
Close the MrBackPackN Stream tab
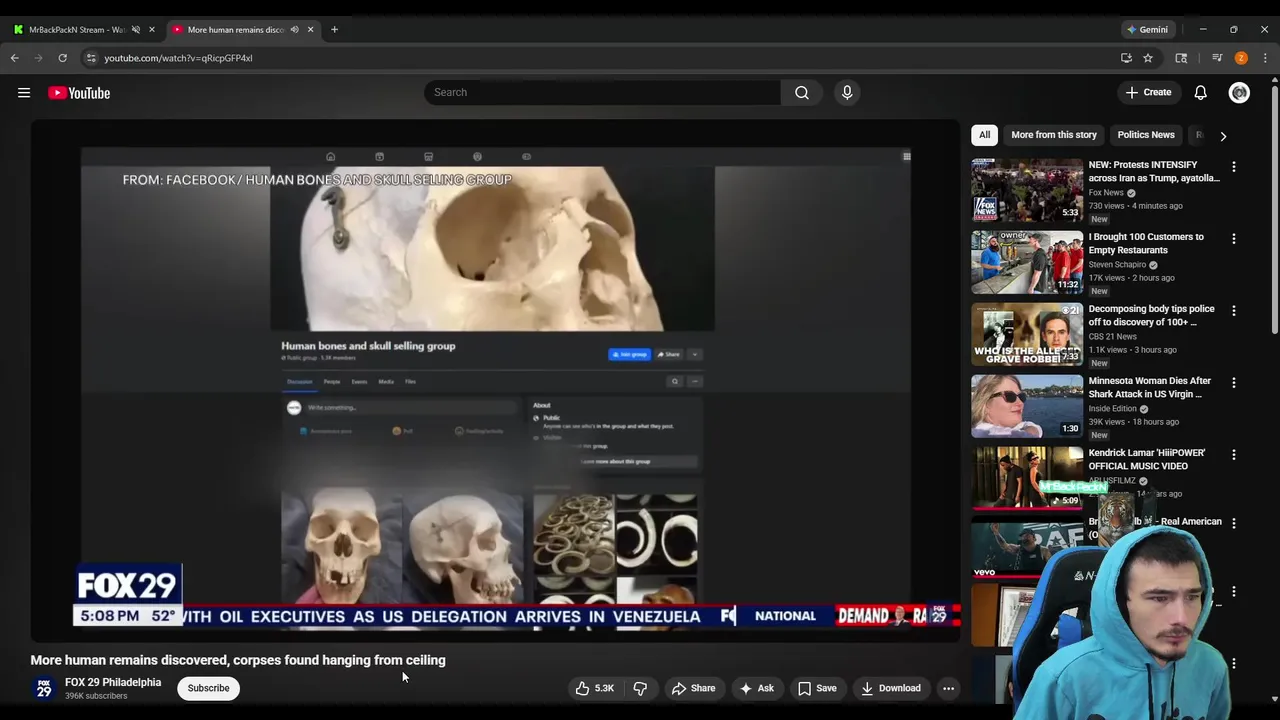[152, 30]
